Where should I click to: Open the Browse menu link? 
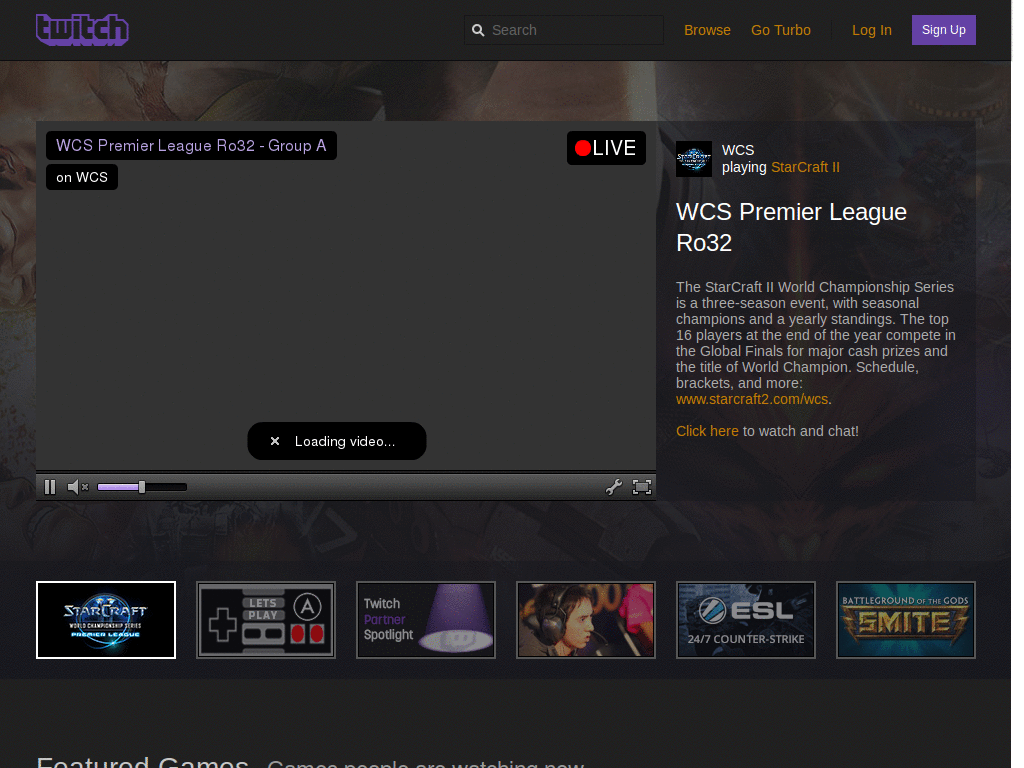click(707, 30)
